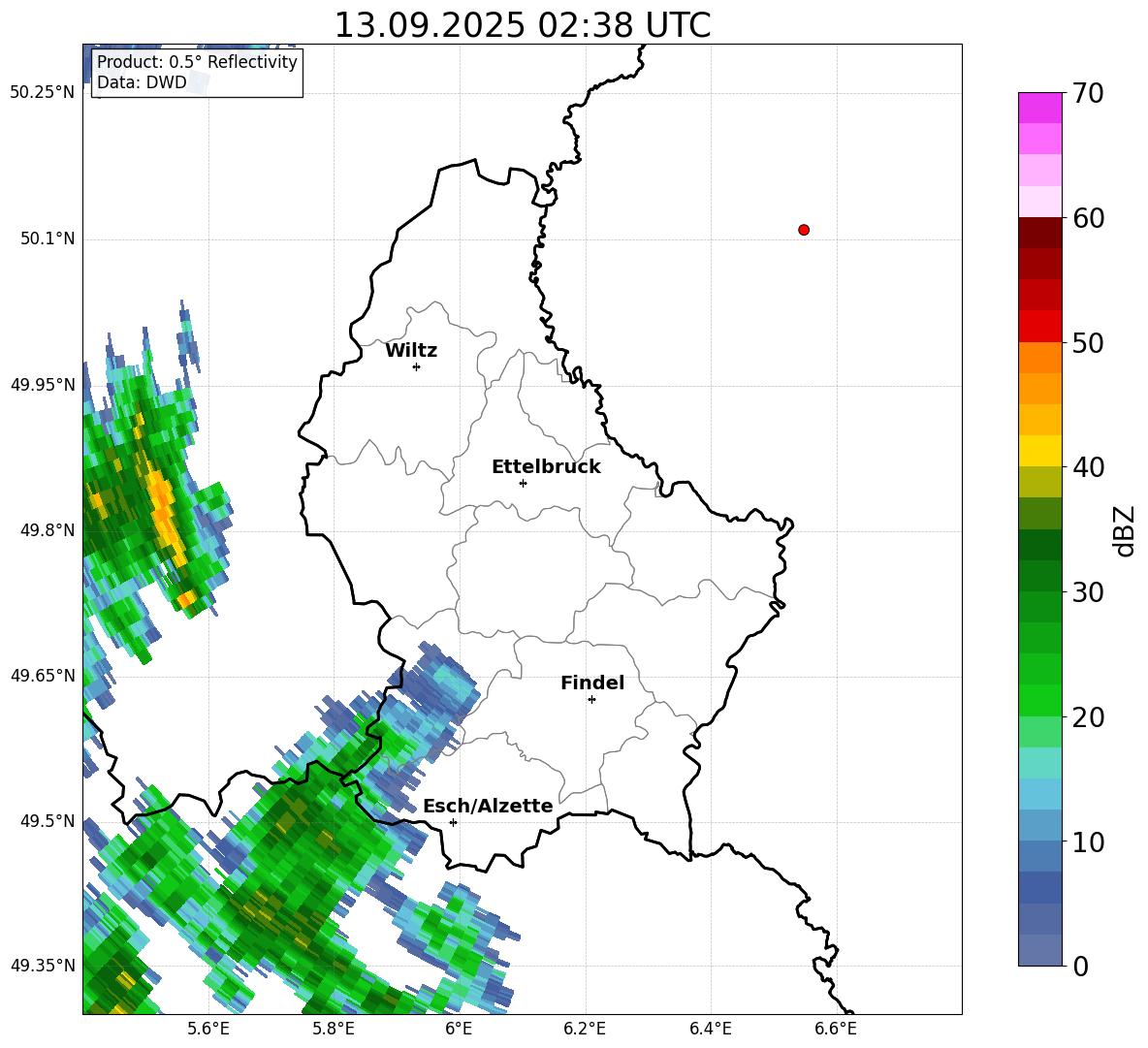The width and height of the screenshot is (1148, 1048).
Task: Click the Wiltz city label
Action: click(411, 351)
